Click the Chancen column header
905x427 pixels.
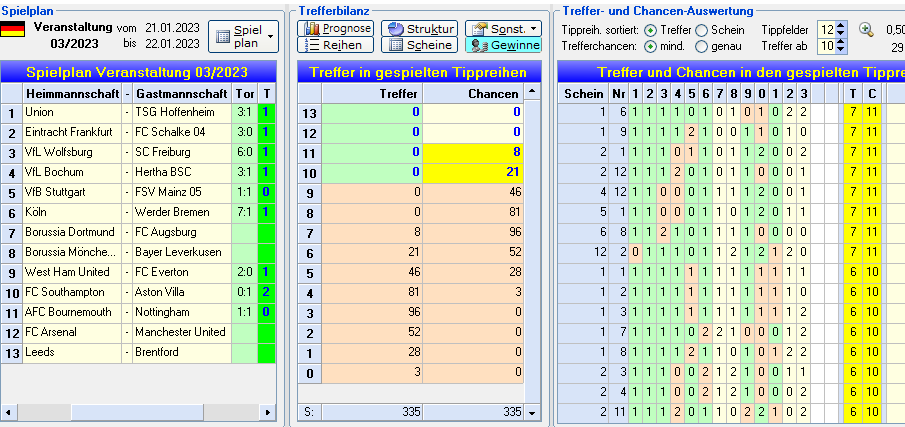tap(473, 93)
